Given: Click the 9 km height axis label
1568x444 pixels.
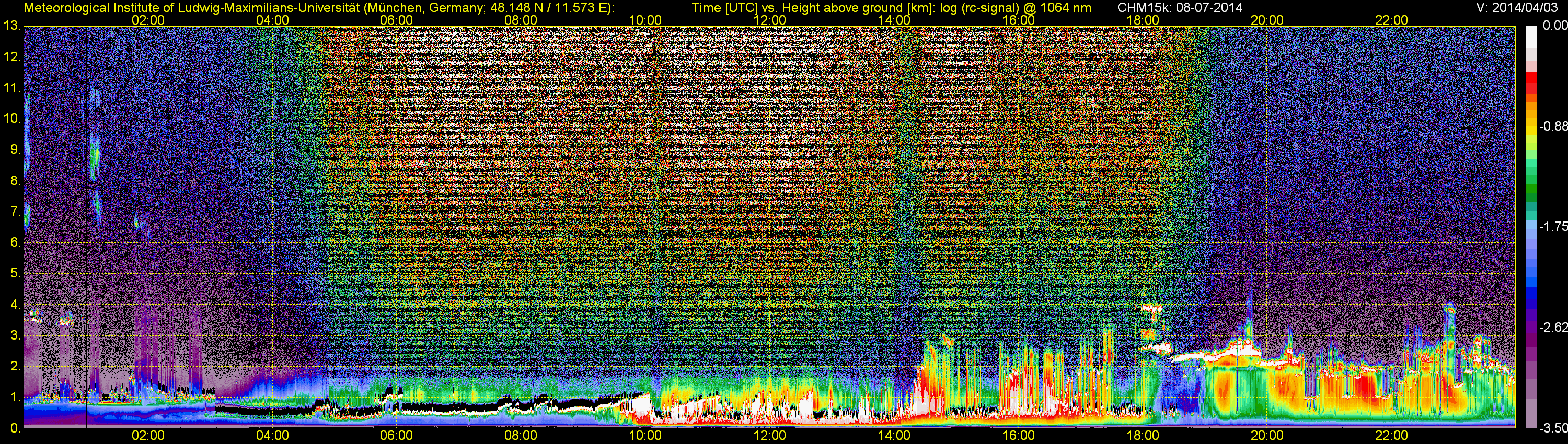Looking at the screenshot, I should 15,149.
